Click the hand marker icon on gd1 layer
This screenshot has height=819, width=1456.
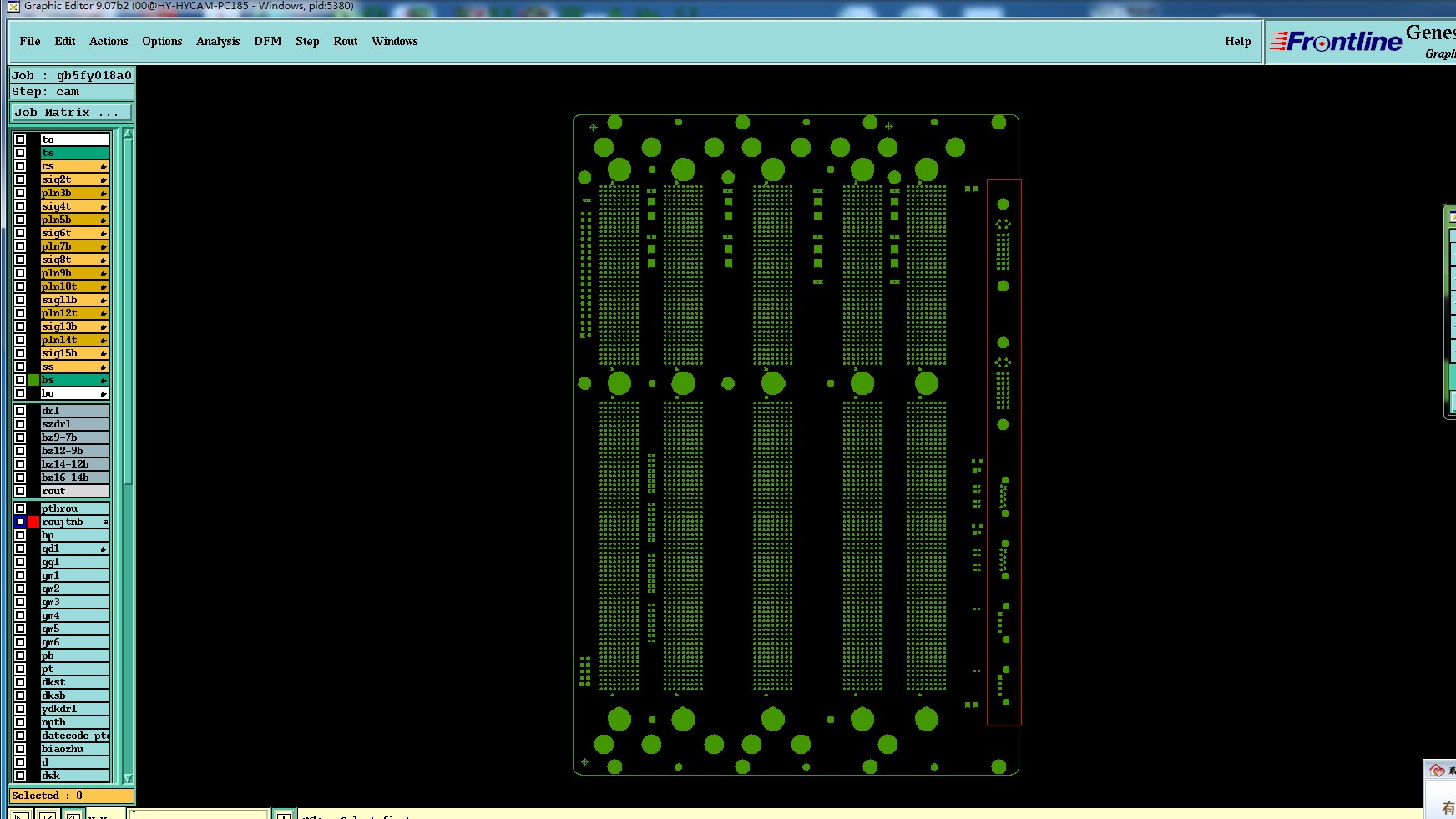[x=104, y=549]
